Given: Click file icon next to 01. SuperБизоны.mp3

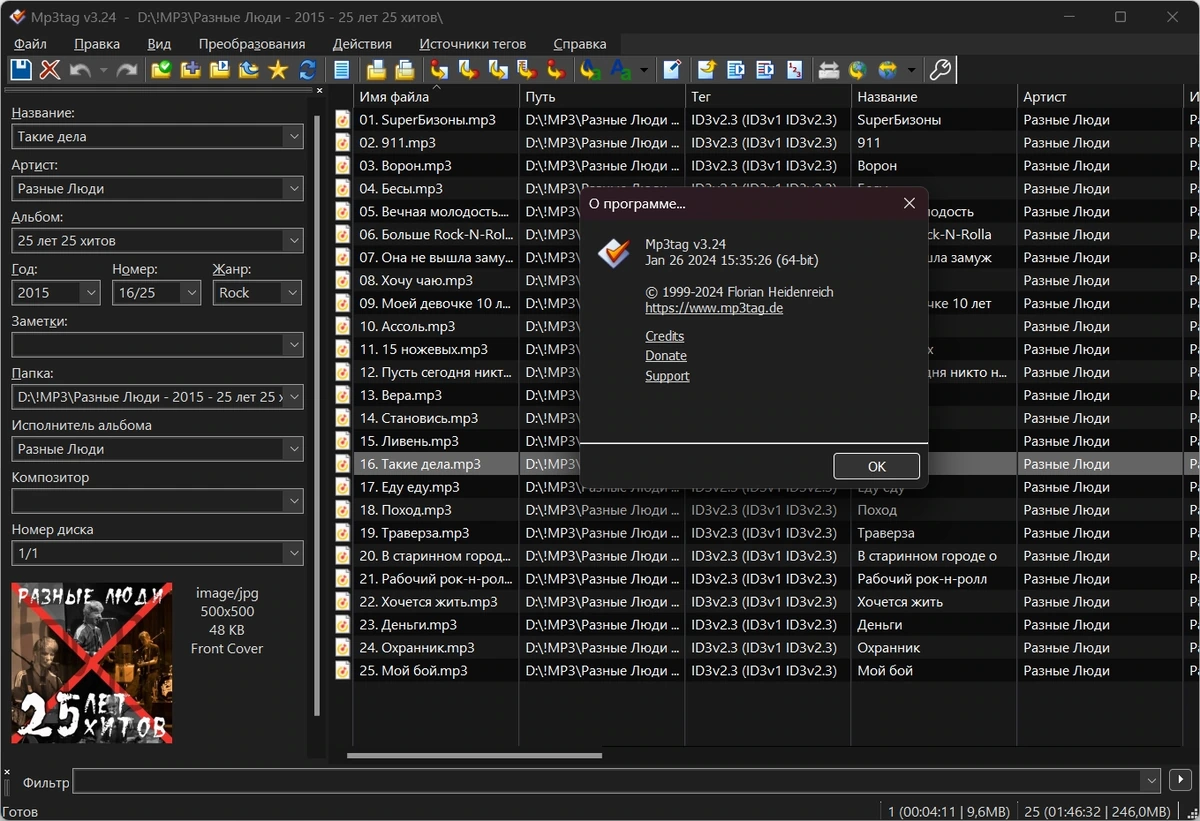Looking at the screenshot, I should pos(343,119).
